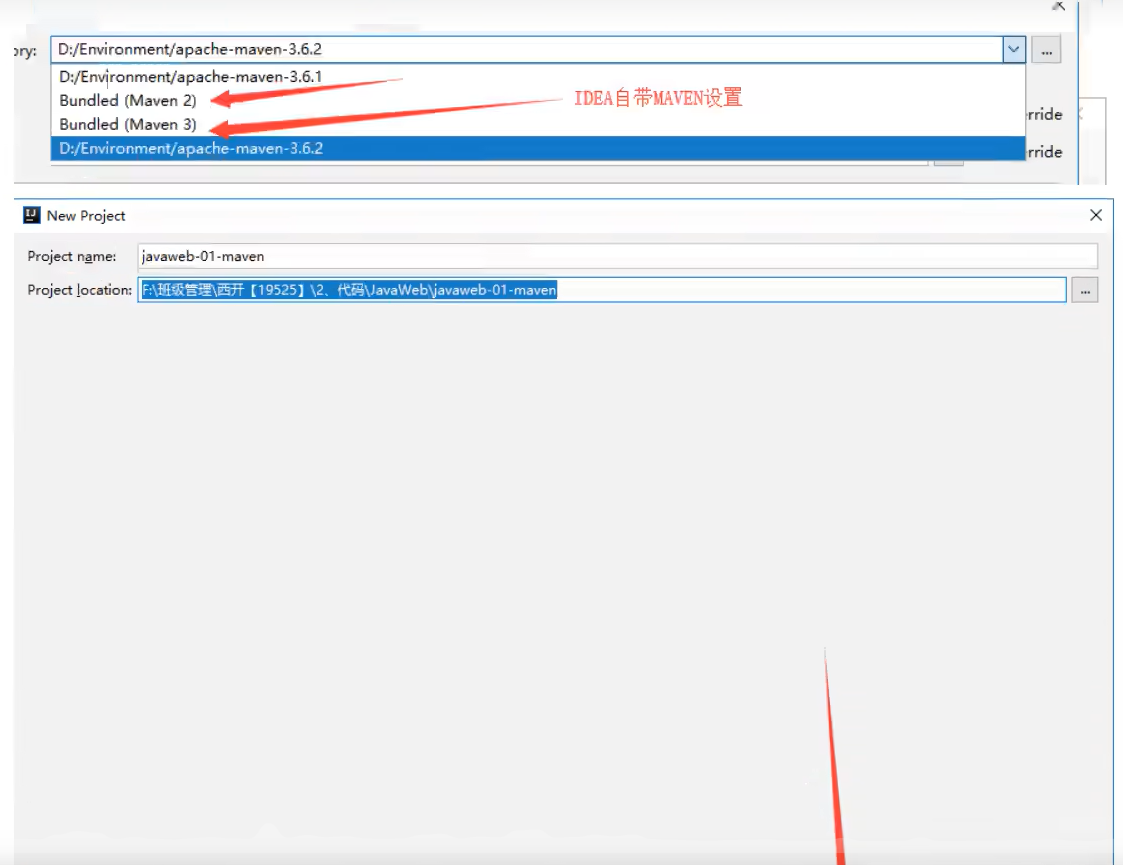Viewport: 1123px width, 865px height.
Task: Click the New Project title text
Action: (x=86, y=216)
